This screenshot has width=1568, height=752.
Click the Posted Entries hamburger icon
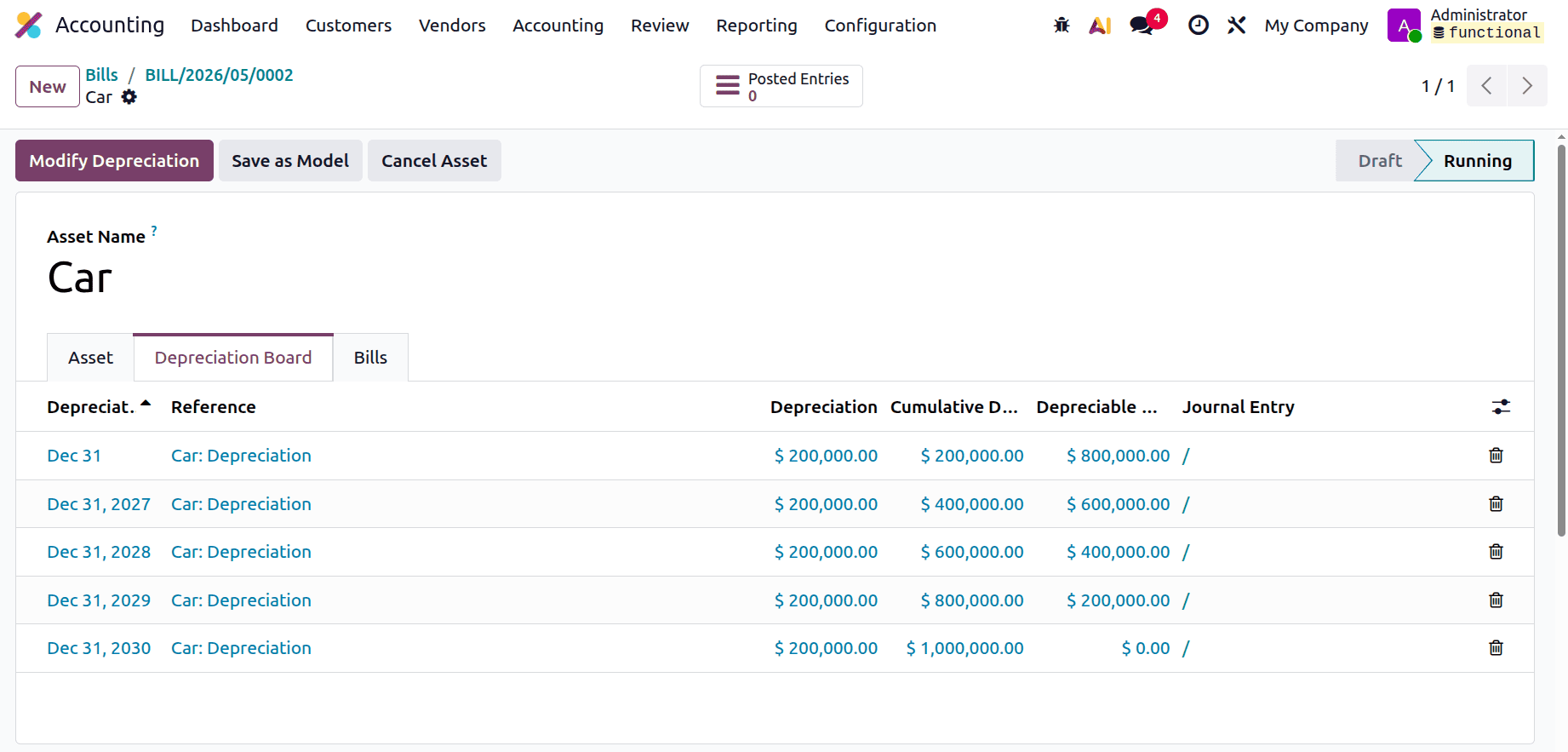pyautogui.click(x=728, y=86)
